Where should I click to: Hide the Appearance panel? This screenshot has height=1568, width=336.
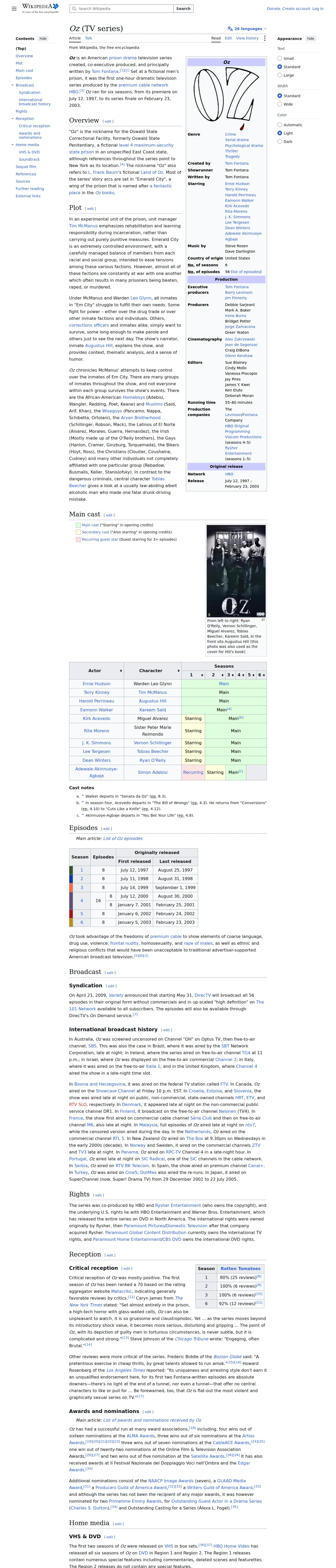tap(310, 38)
